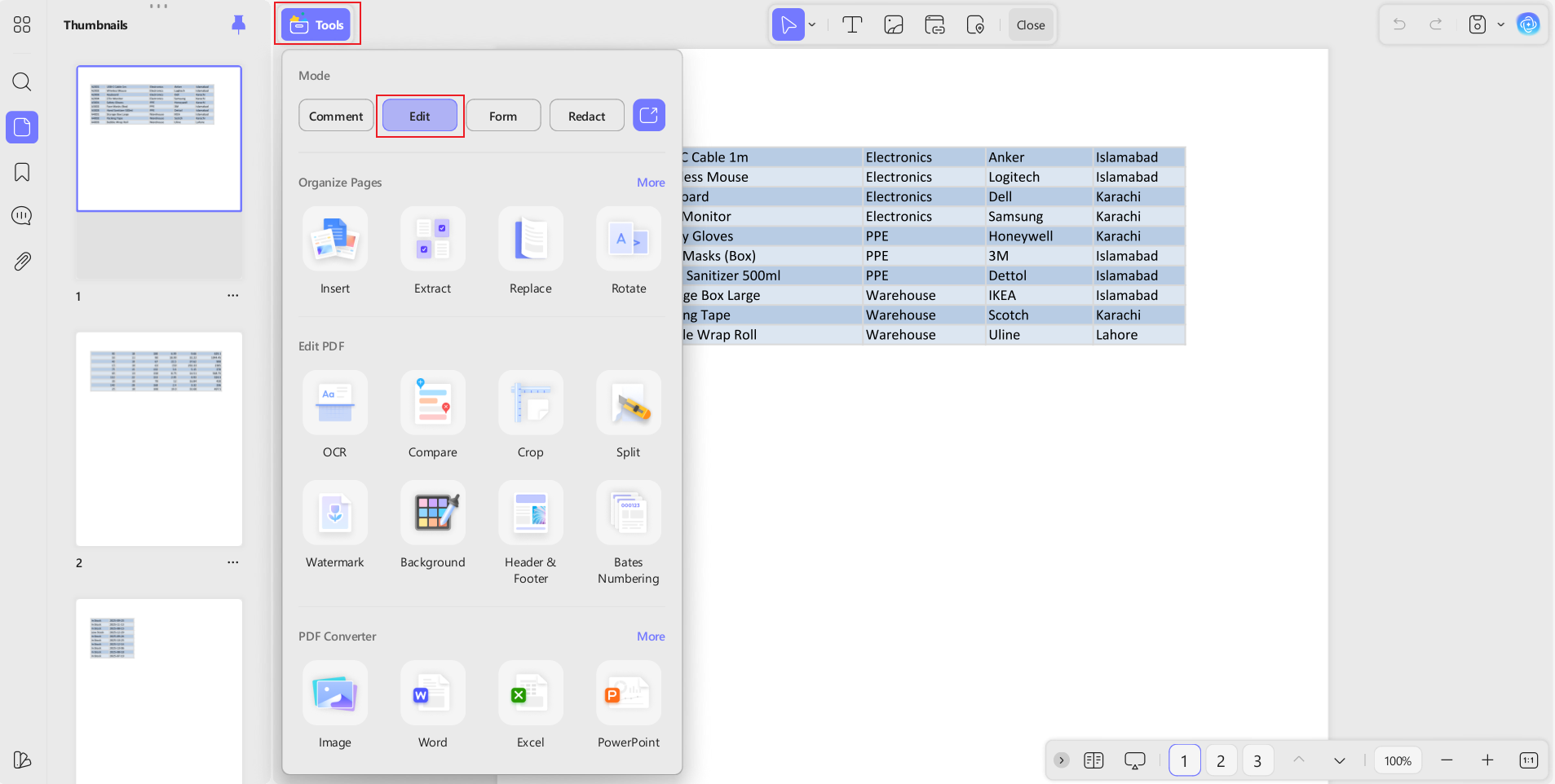Select the page 2 thumbnail
Viewport: 1555px width, 784px height.
[159, 439]
